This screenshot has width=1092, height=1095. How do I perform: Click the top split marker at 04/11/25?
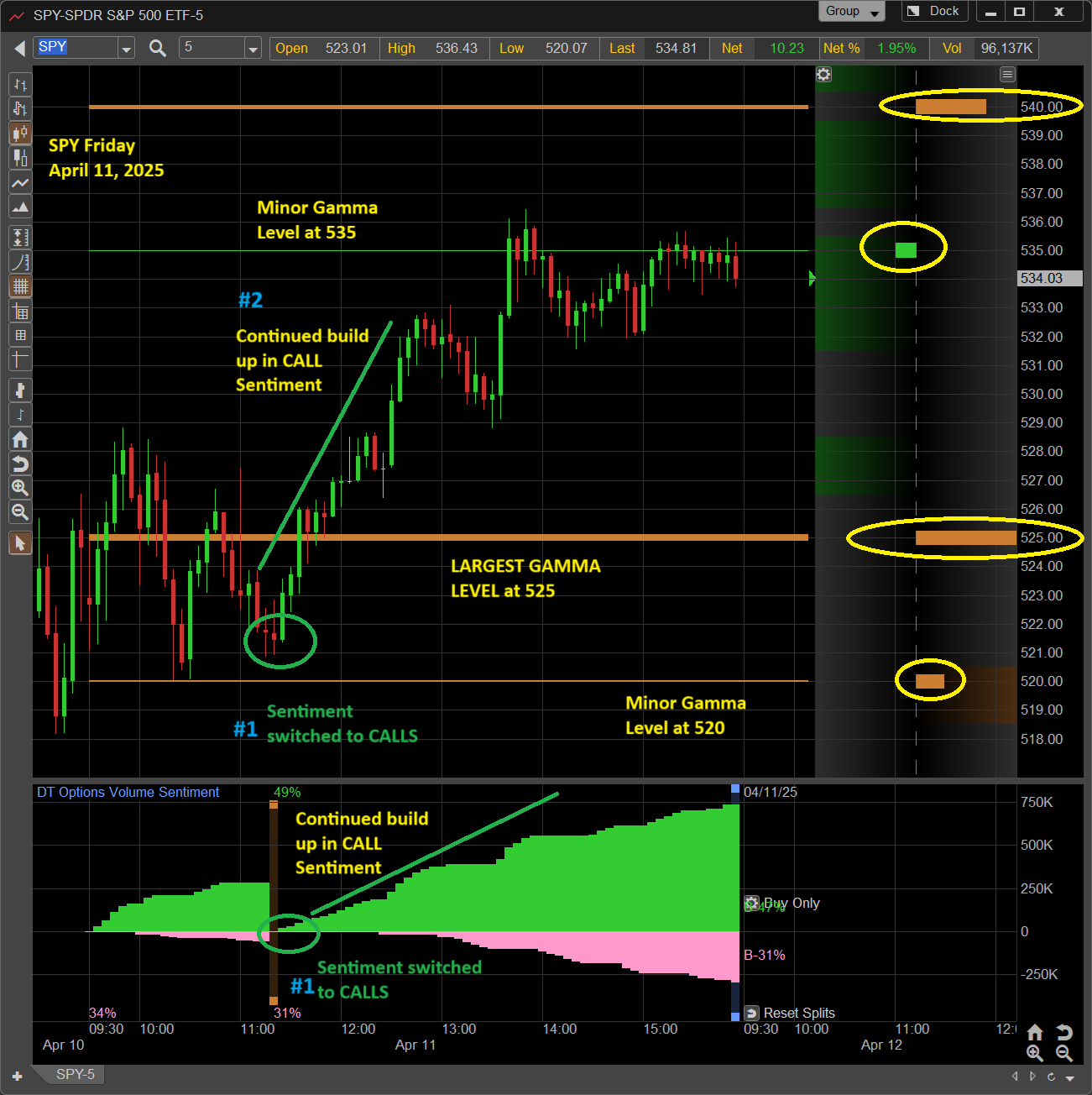pyautogui.click(x=735, y=789)
